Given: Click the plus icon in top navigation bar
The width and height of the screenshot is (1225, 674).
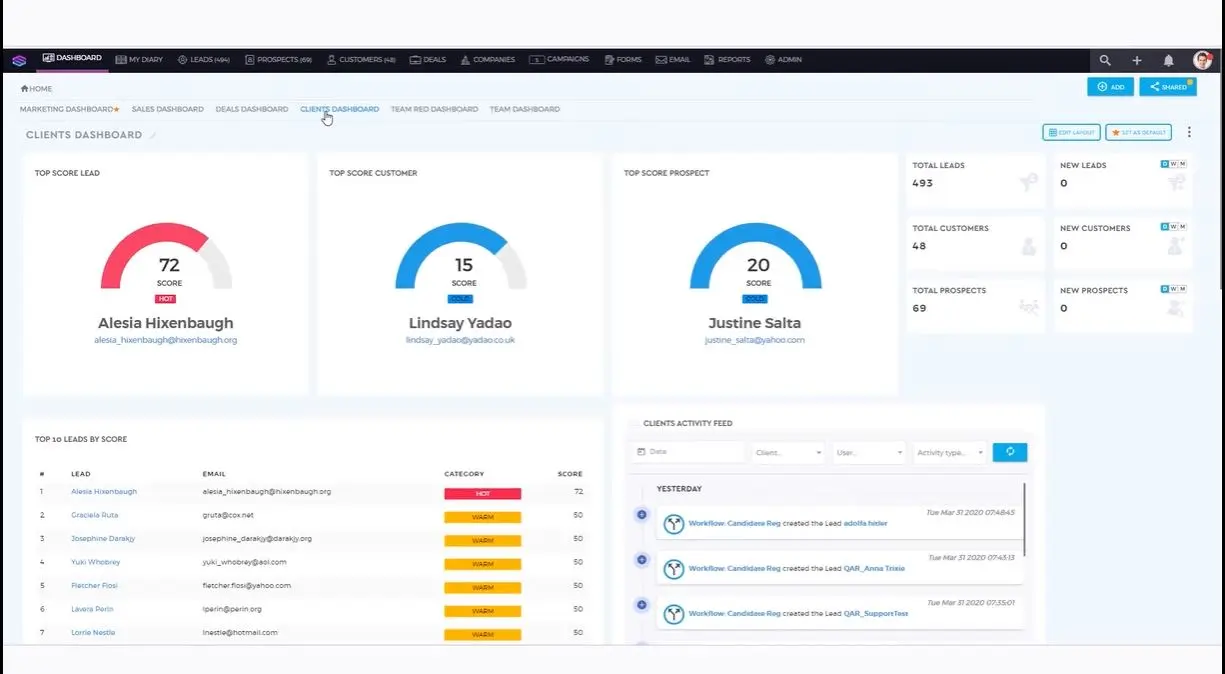Looking at the screenshot, I should point(1137,60).
